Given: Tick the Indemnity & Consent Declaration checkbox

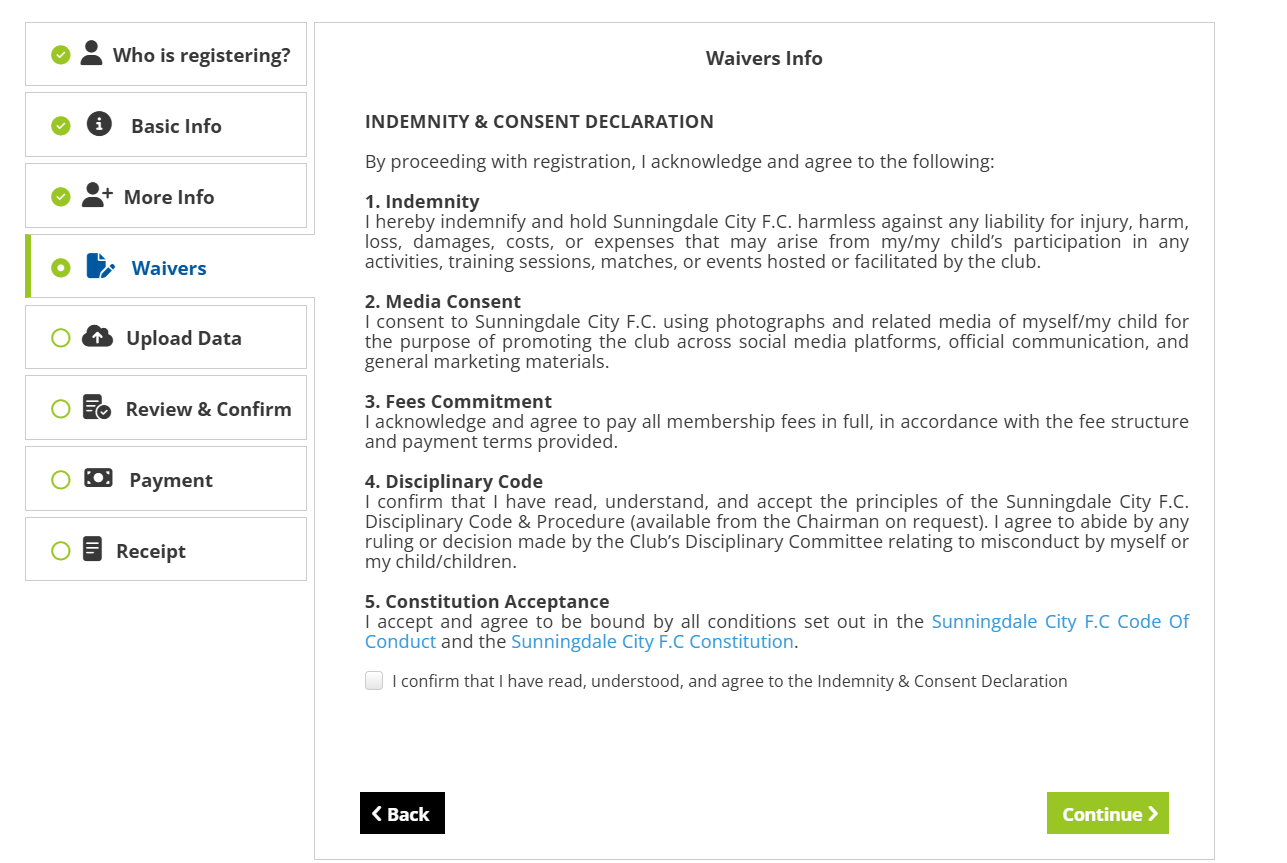Looking at the screenshot, I should [374, 681].
